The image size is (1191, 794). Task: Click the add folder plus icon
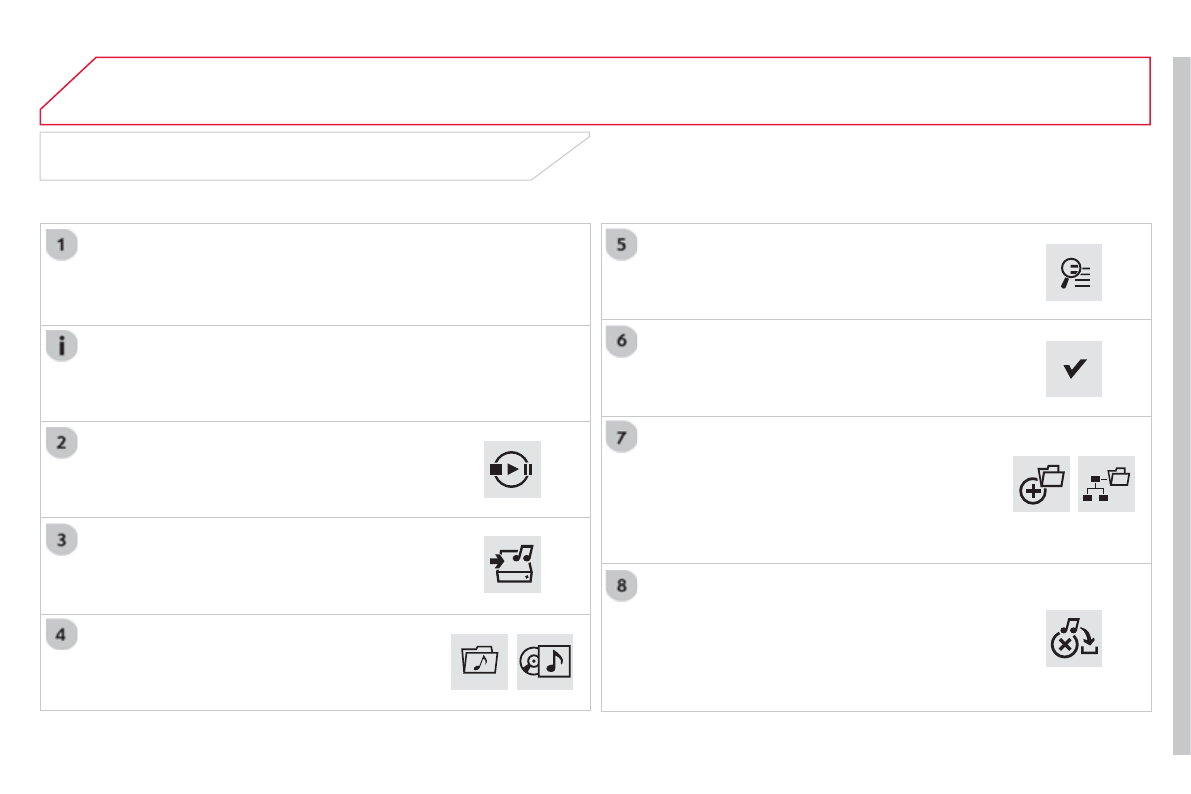[1041, 484]
